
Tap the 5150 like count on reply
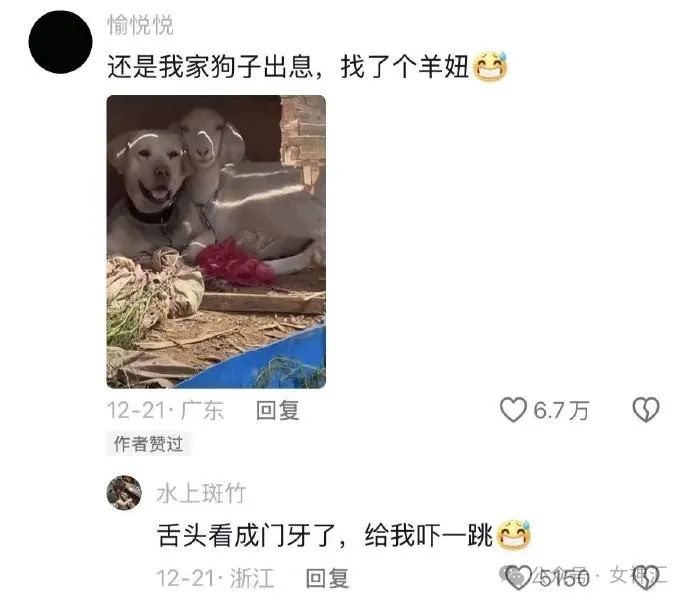click(x=564, y=578)
